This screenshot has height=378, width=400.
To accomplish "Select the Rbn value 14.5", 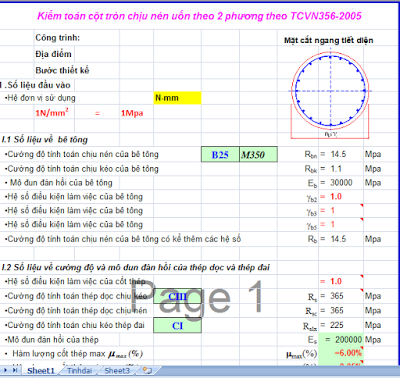I will [338, 154].
